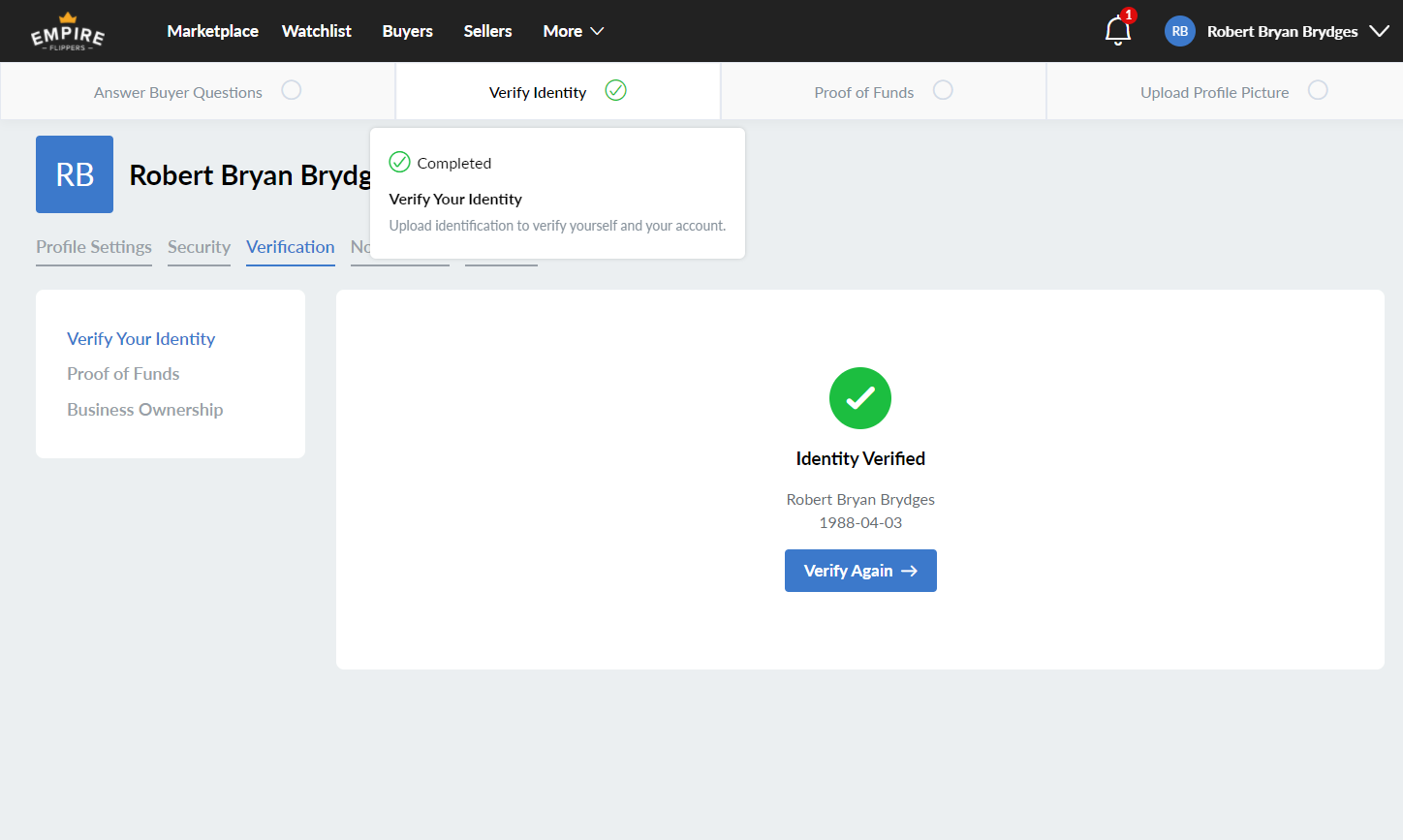Open the Marketplace menu item
The image size is (1403, 840).
coord(212,31)
